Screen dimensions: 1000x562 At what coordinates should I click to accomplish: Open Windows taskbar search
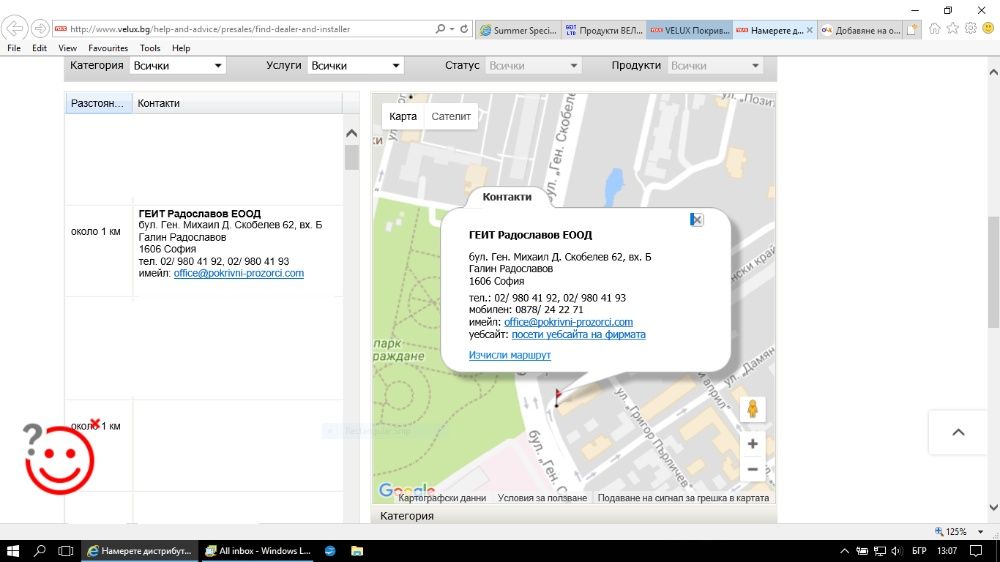pos(40,551)
